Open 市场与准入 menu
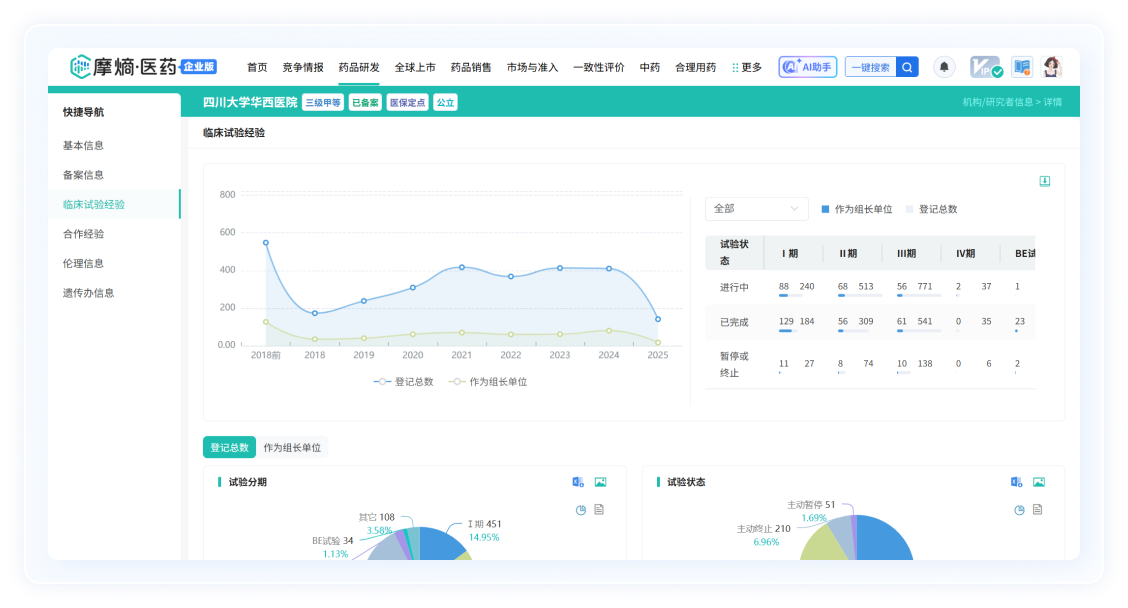The height and width of the screenshot is (608, 1128). point(532,67)
